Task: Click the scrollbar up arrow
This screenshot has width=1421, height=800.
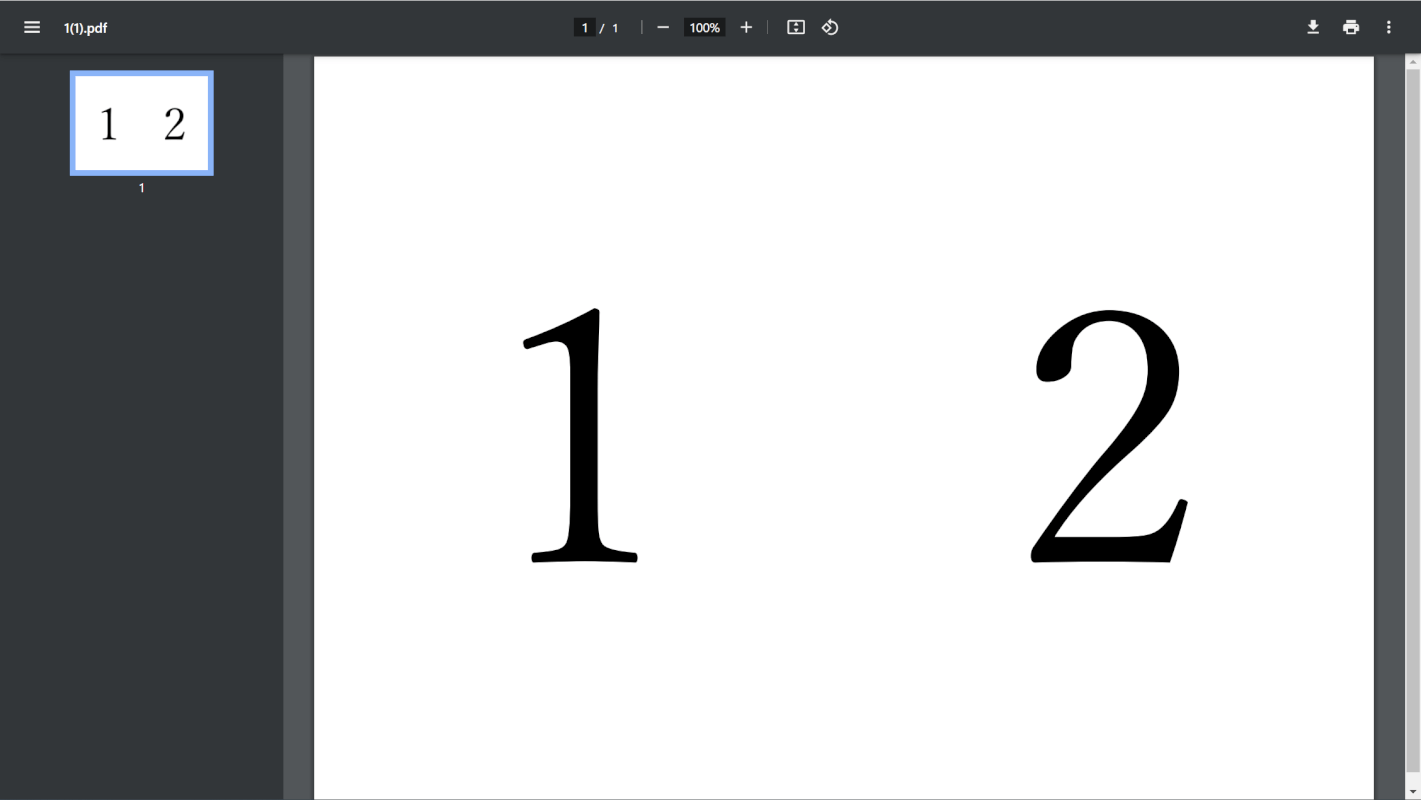Action: 1413,62
